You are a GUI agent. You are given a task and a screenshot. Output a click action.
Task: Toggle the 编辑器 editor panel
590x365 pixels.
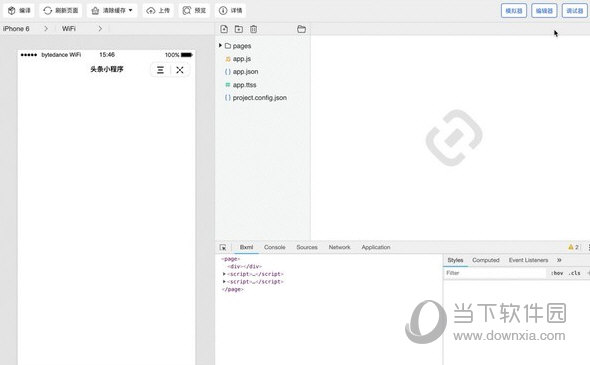click(x=544, y=11)
